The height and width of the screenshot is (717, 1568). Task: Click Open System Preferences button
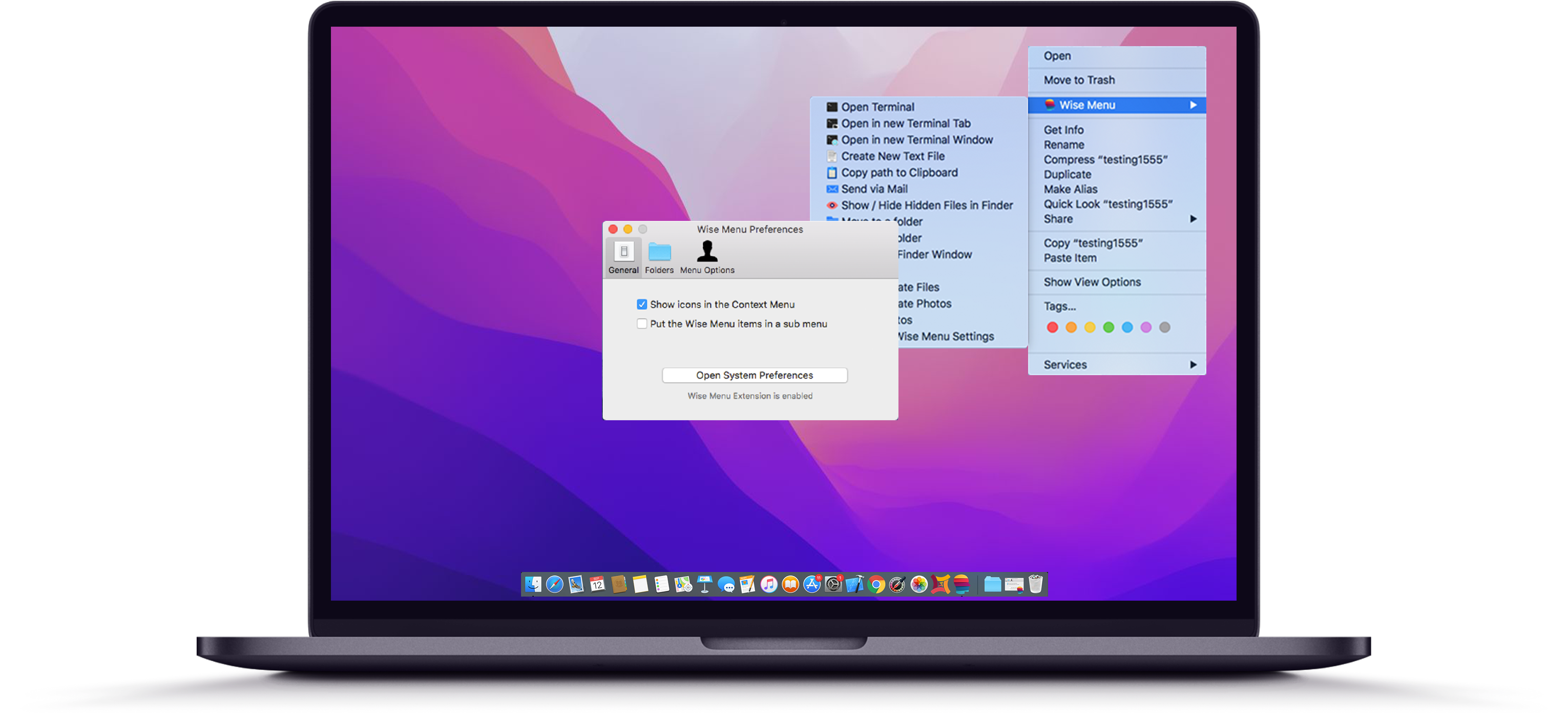click(754, 375)
